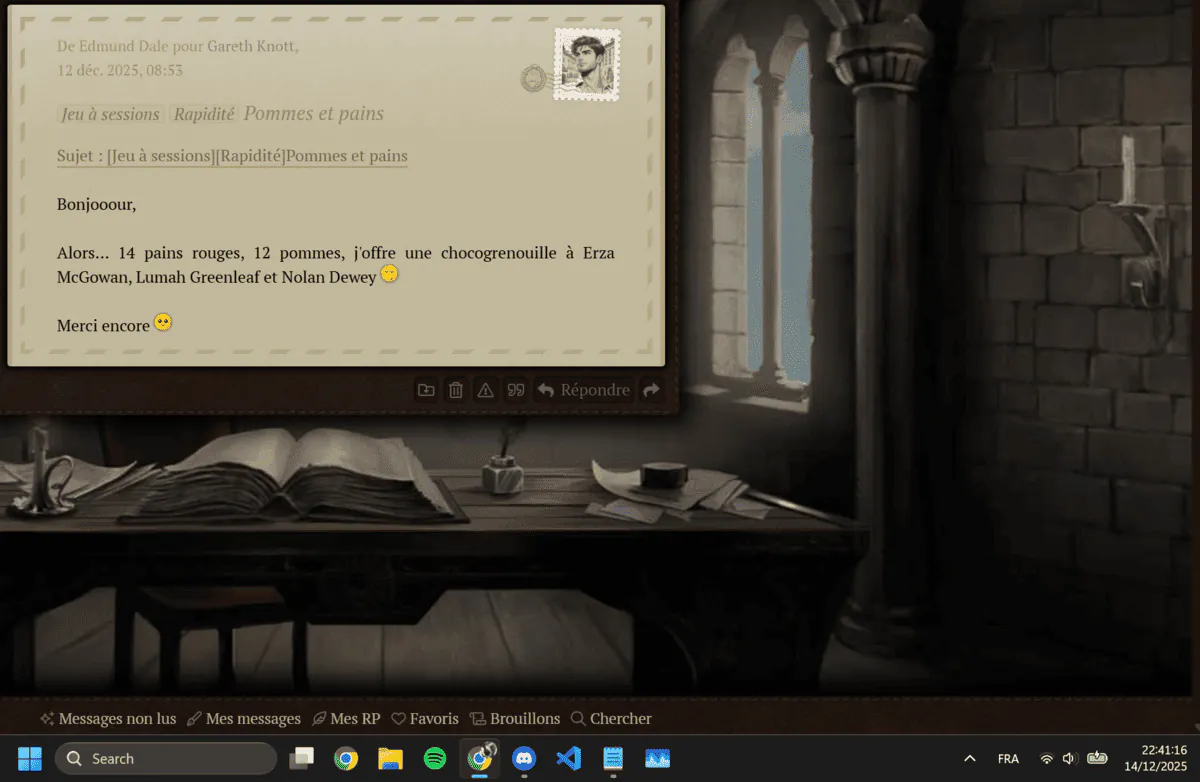
Task: Open the Windows Start menu
Action: (x=30, y=759)
